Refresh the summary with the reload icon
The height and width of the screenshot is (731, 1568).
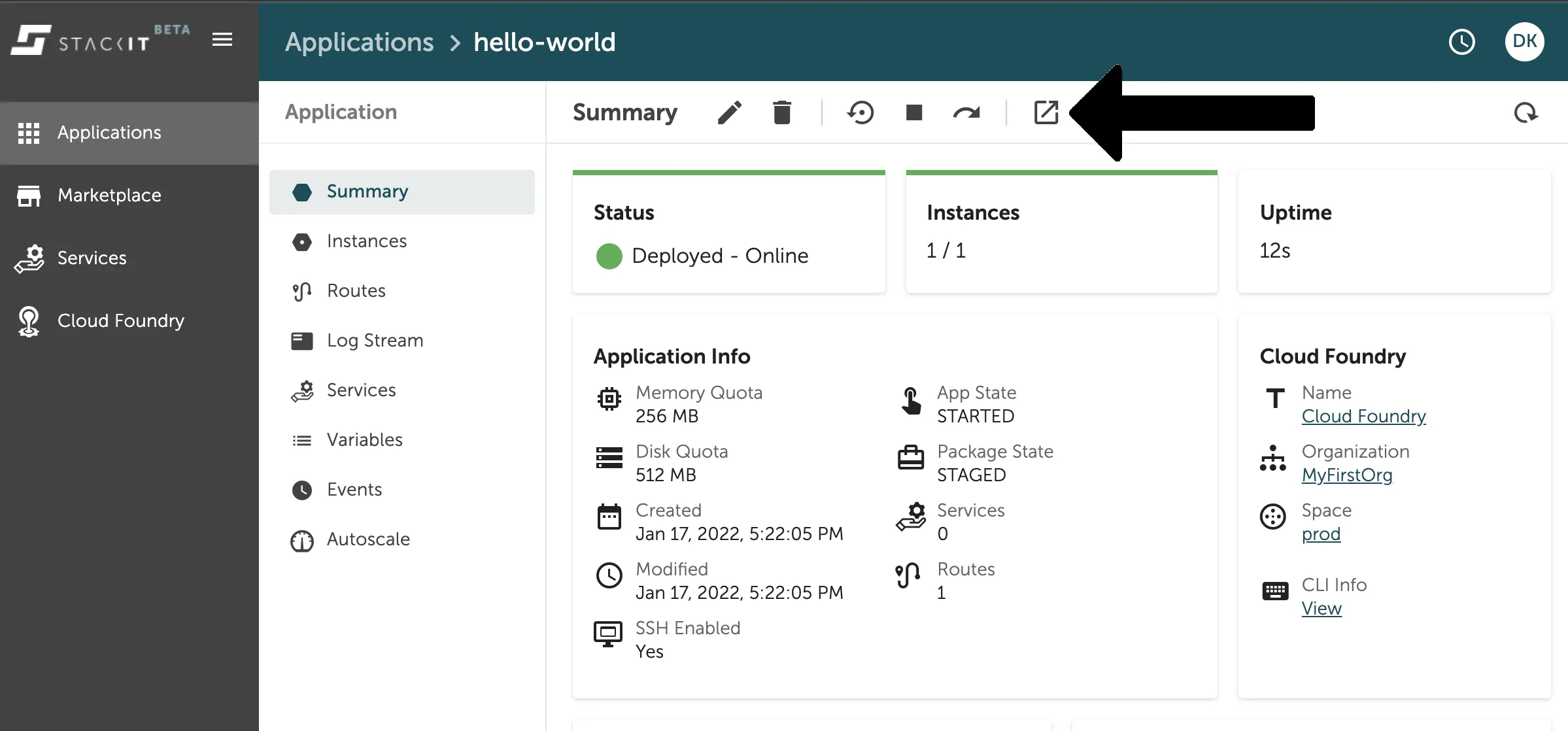(x=1526, y=112)
